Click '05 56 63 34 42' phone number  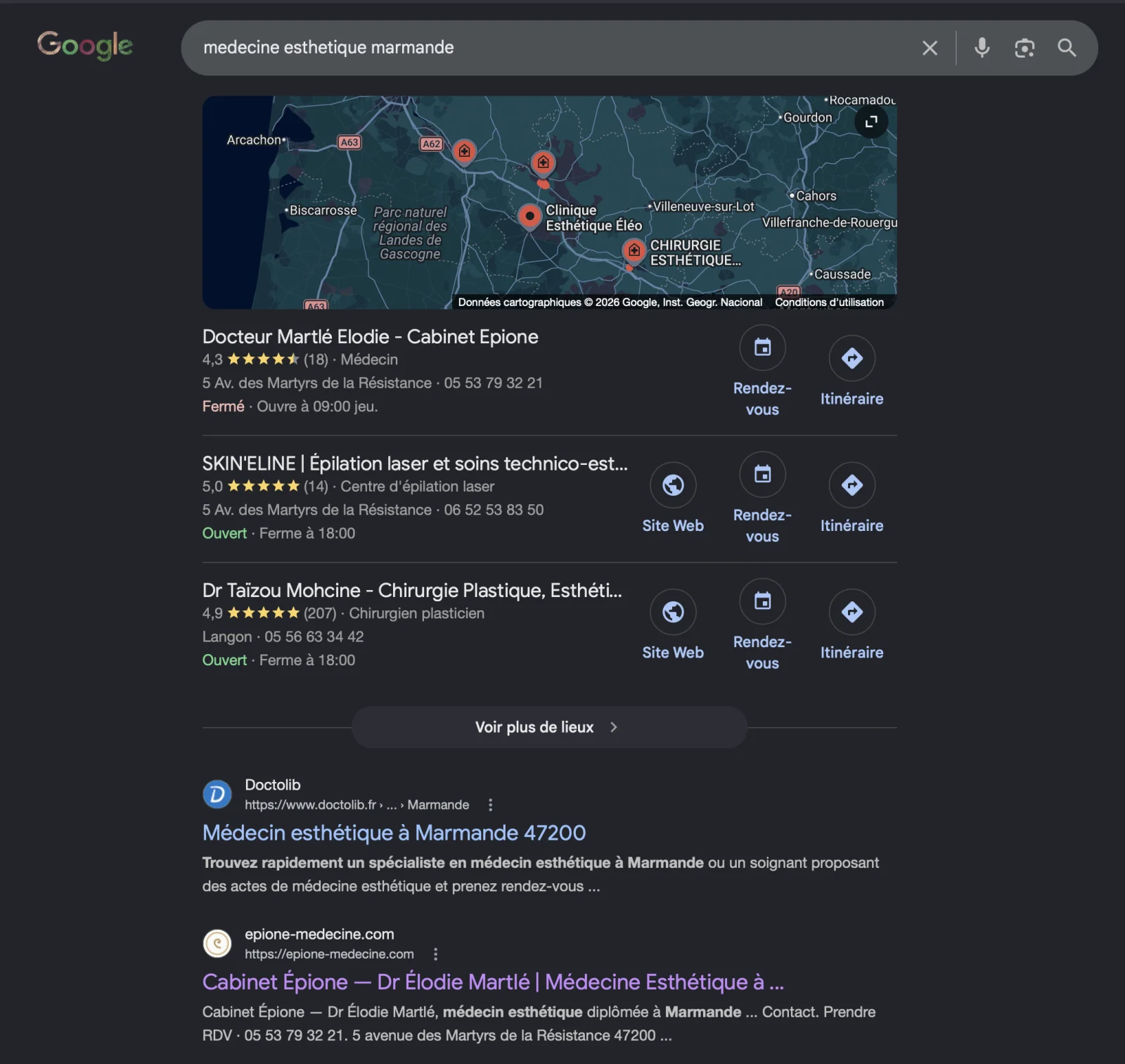pos(314,636)
